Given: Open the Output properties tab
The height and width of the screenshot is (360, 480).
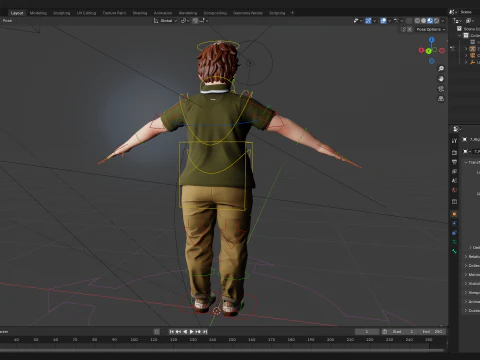Looking at the screenshot, I should click(454, 162).
